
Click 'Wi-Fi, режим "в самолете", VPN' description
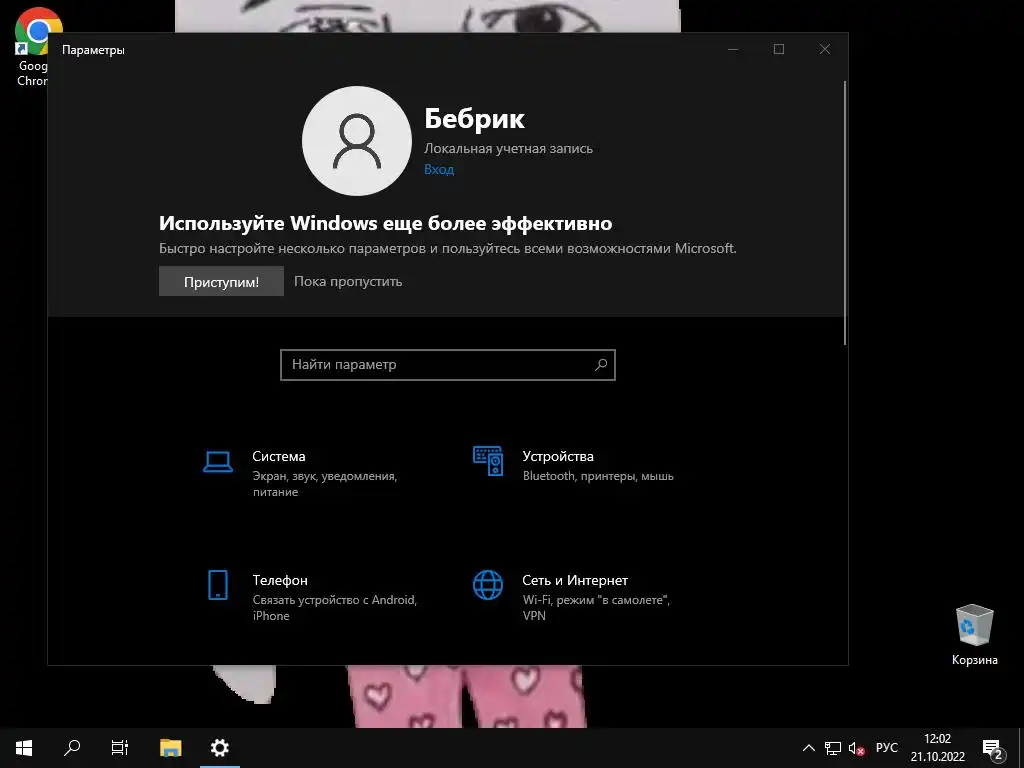596,607
